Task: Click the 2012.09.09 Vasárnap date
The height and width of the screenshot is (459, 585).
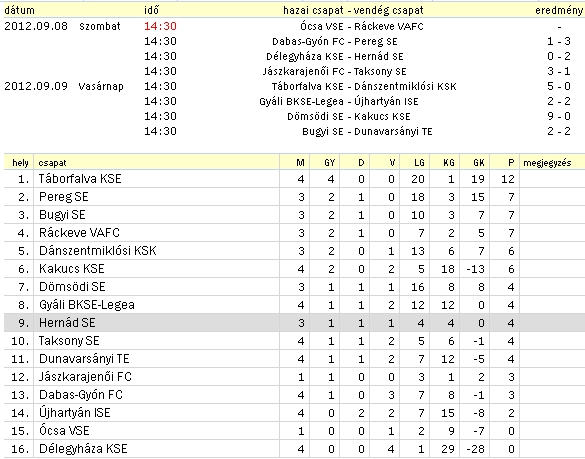Action: [64, 86]
